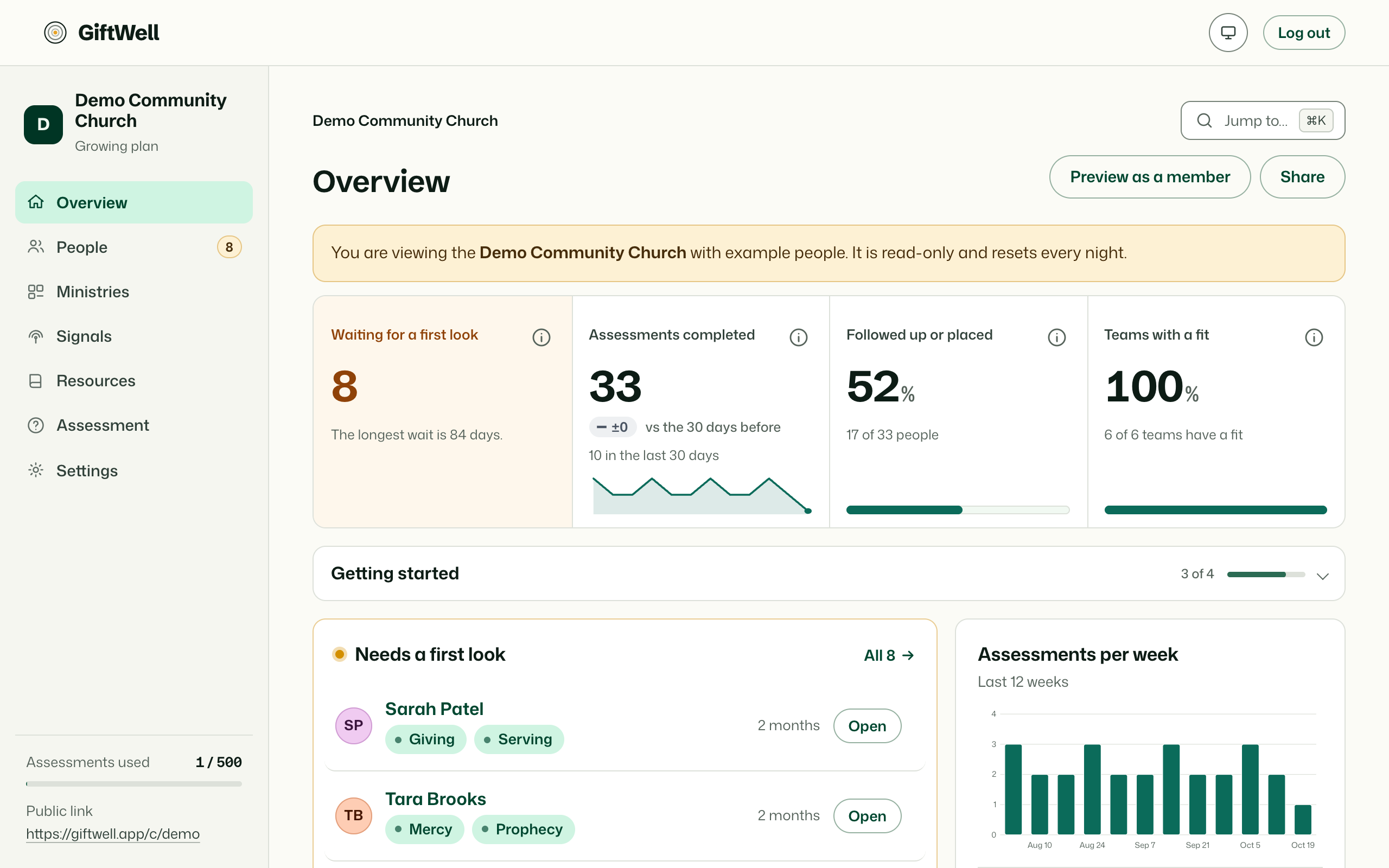
Task: Open Ministries in the sidebar
Action: pos(133,292)
